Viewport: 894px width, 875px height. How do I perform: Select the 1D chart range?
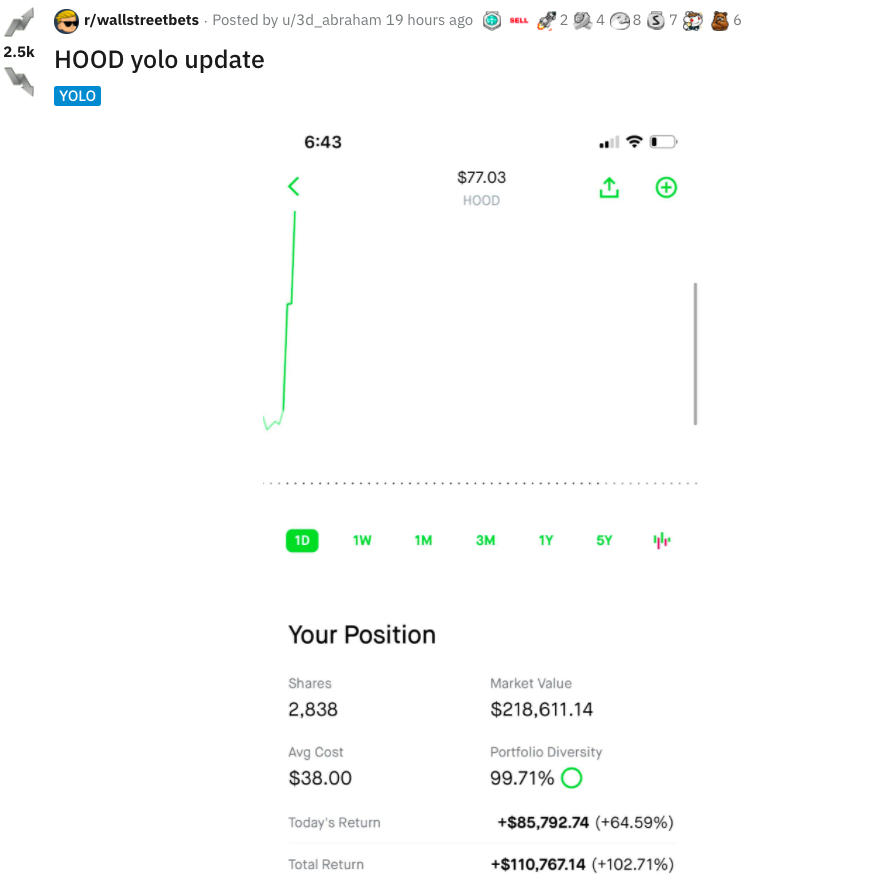(302, 540)
